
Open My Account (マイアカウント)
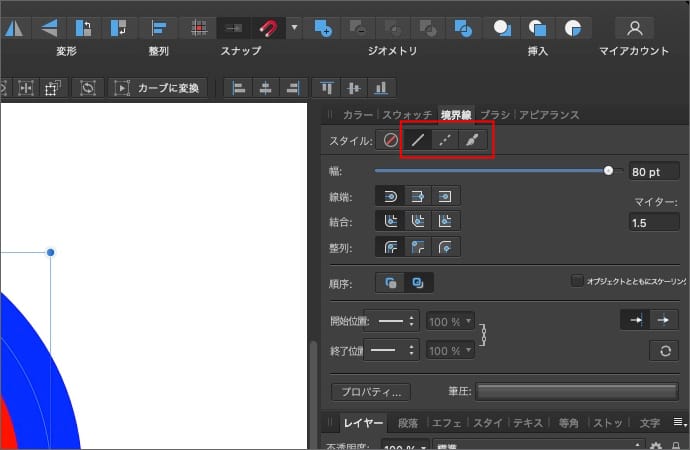[x=633, y=27]
